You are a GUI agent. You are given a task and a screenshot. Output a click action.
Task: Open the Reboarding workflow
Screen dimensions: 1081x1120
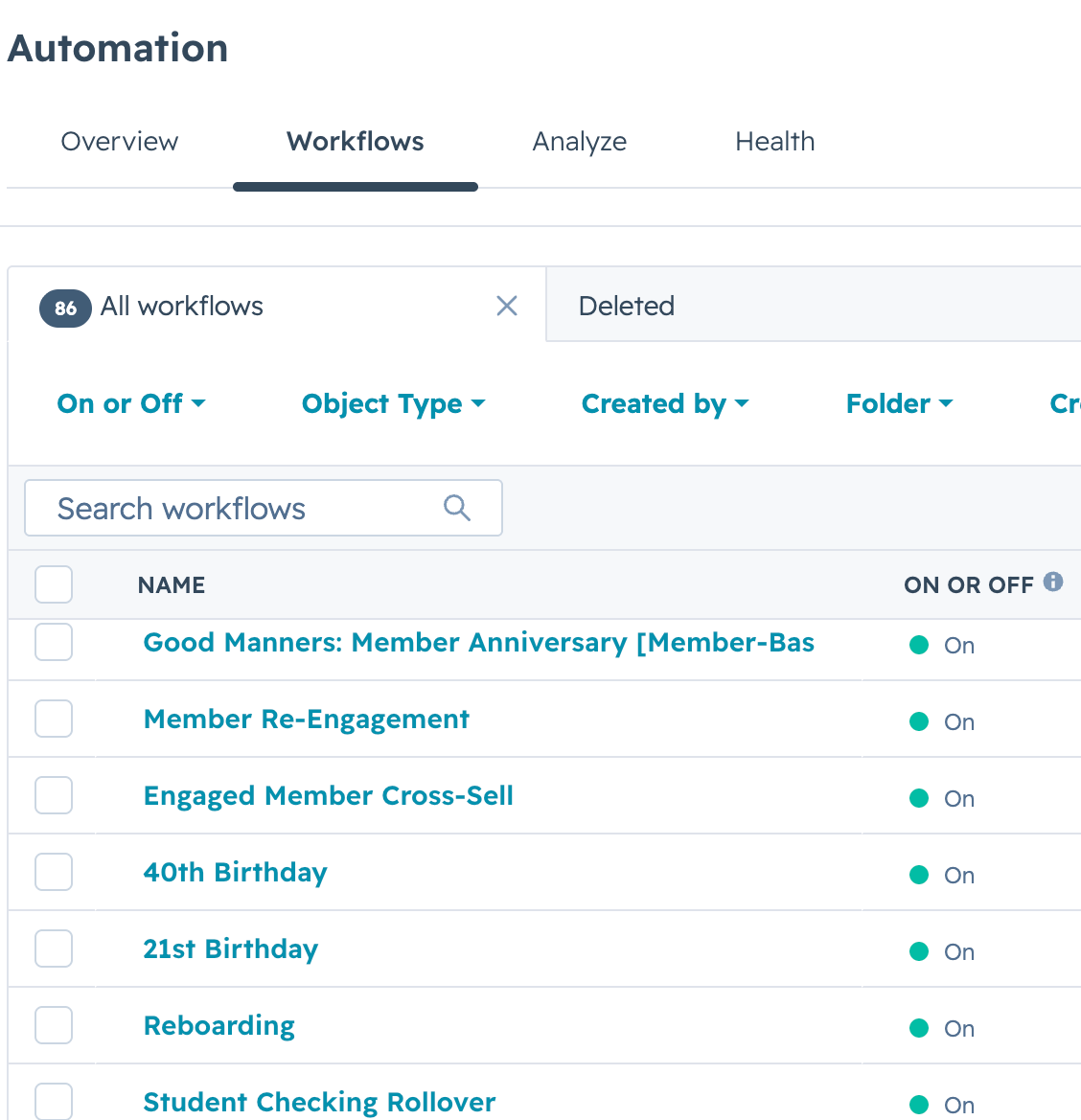(219, 1026)
